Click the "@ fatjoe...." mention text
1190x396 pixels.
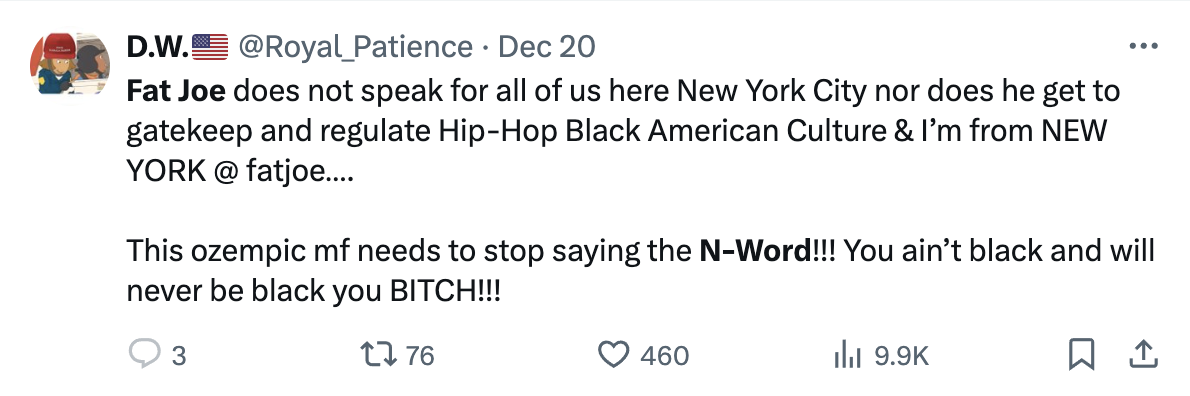click(283, 172)
